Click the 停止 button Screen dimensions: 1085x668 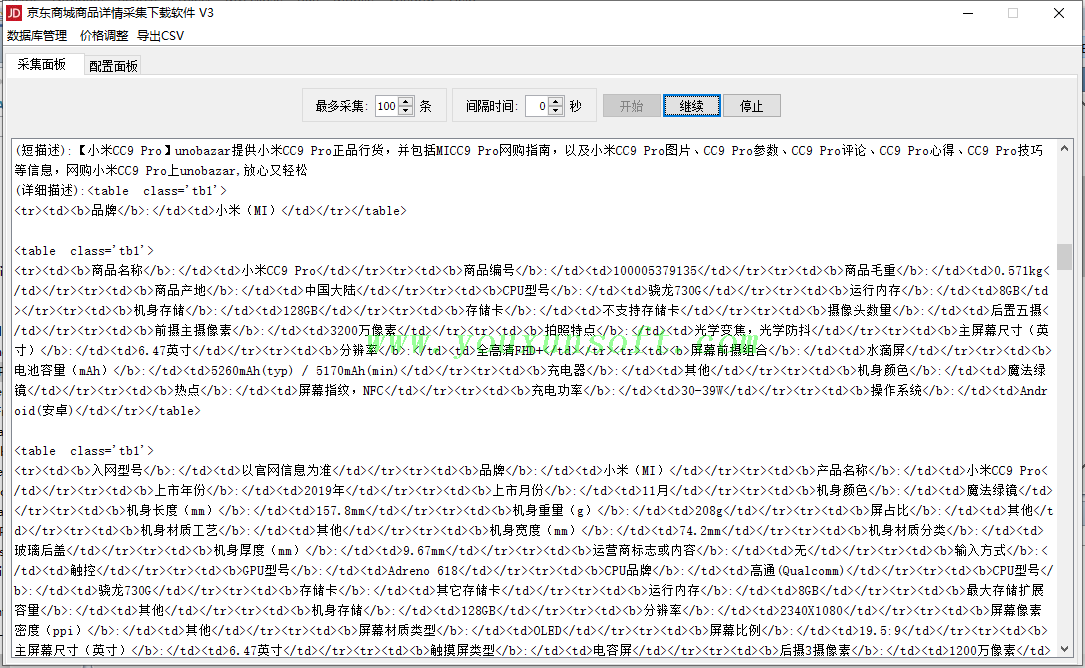751,106
